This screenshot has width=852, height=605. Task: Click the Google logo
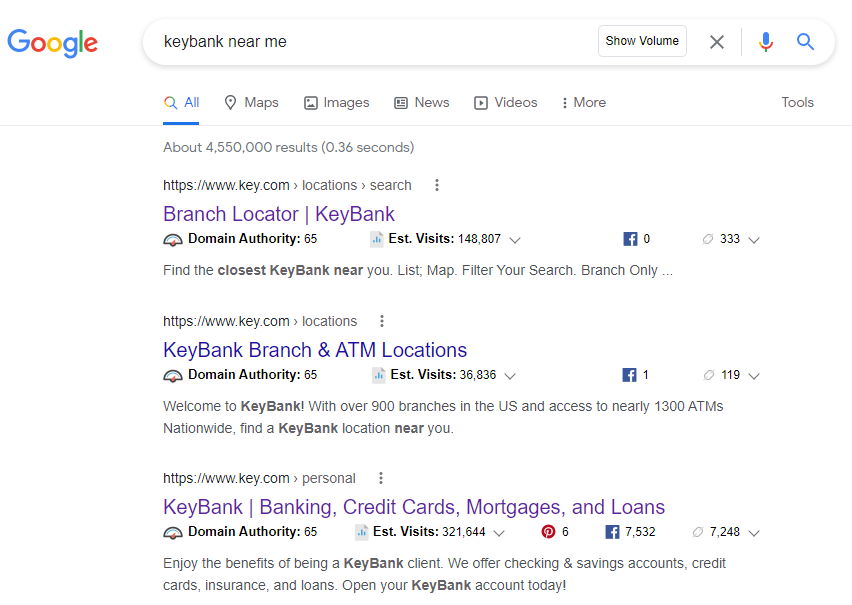53,43
